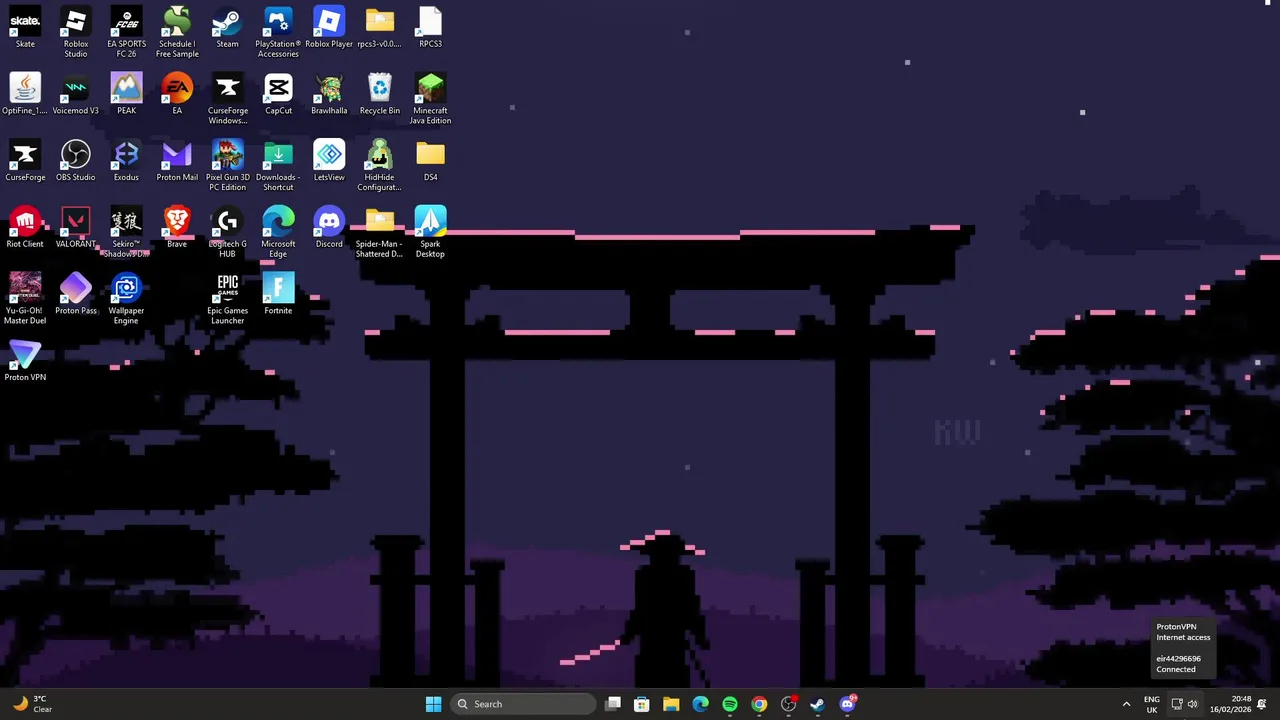Select the Schedule I Free Sample icon

[x=177, y=32]
